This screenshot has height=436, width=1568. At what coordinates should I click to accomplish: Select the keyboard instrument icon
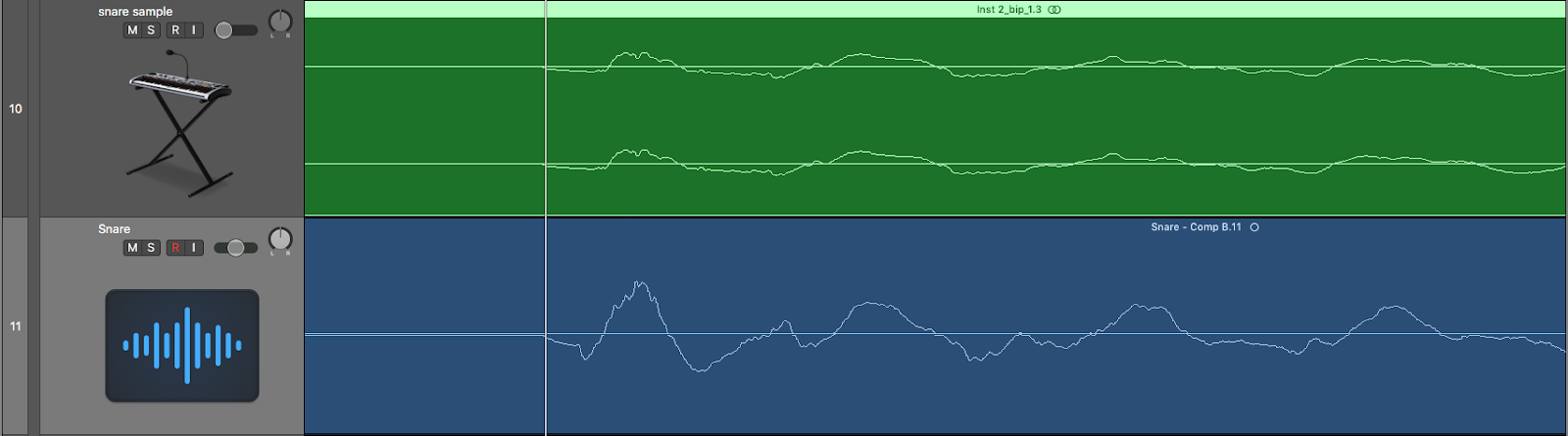click(x=181, y=123)
